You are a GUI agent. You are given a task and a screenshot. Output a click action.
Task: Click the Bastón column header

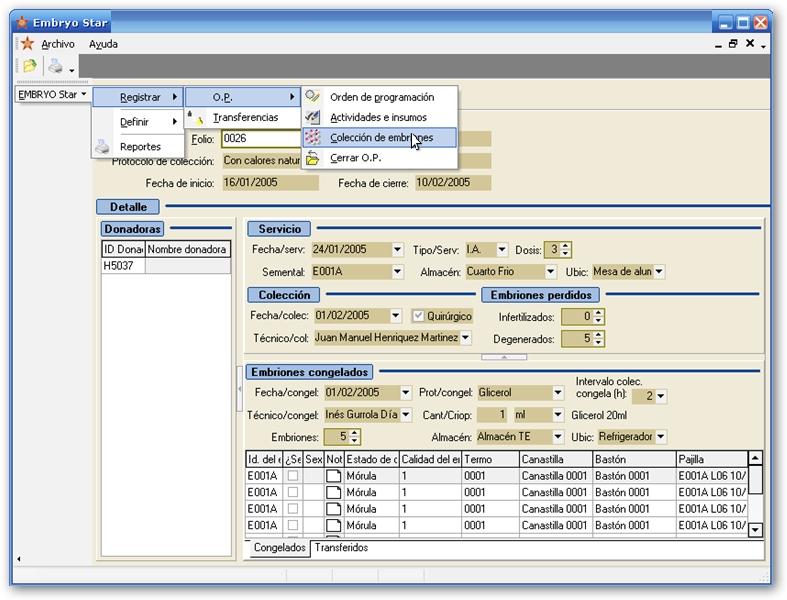(x=634, y=459)
